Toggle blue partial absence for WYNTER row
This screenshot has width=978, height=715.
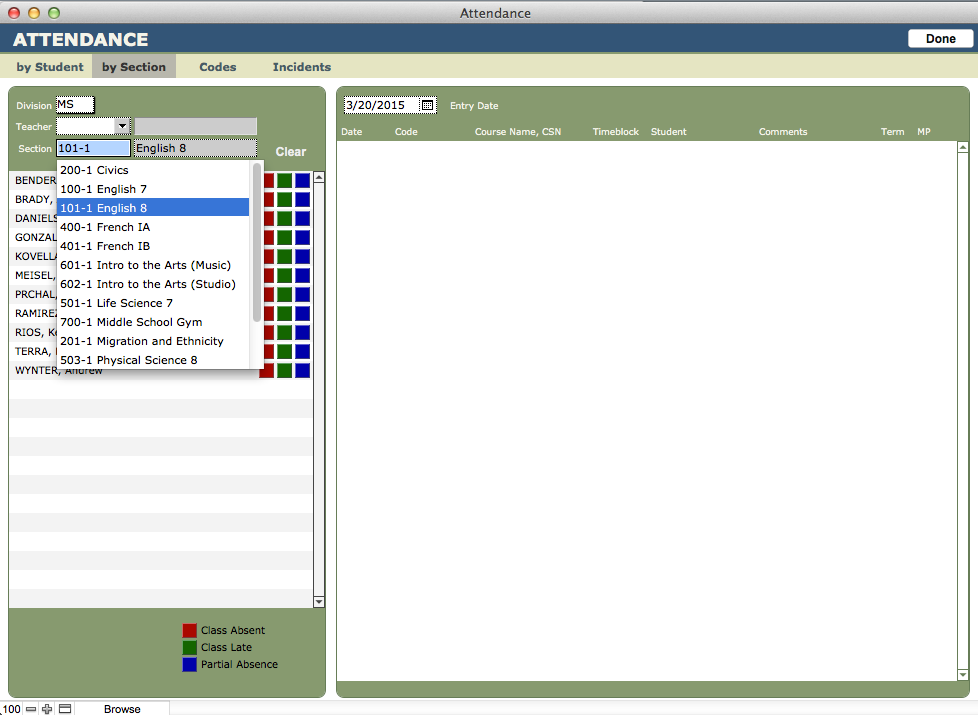302,371
